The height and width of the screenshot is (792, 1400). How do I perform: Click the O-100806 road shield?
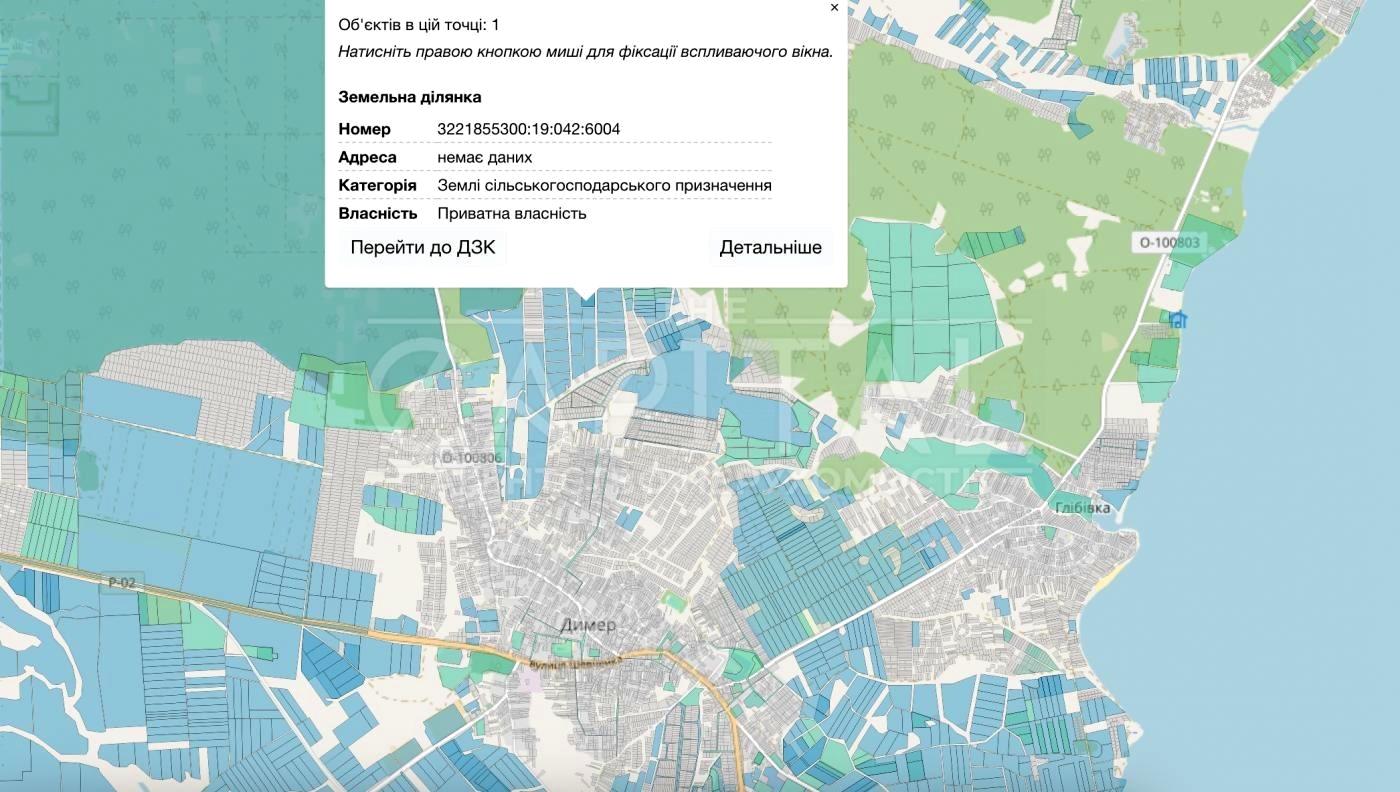tap(471, 458)
